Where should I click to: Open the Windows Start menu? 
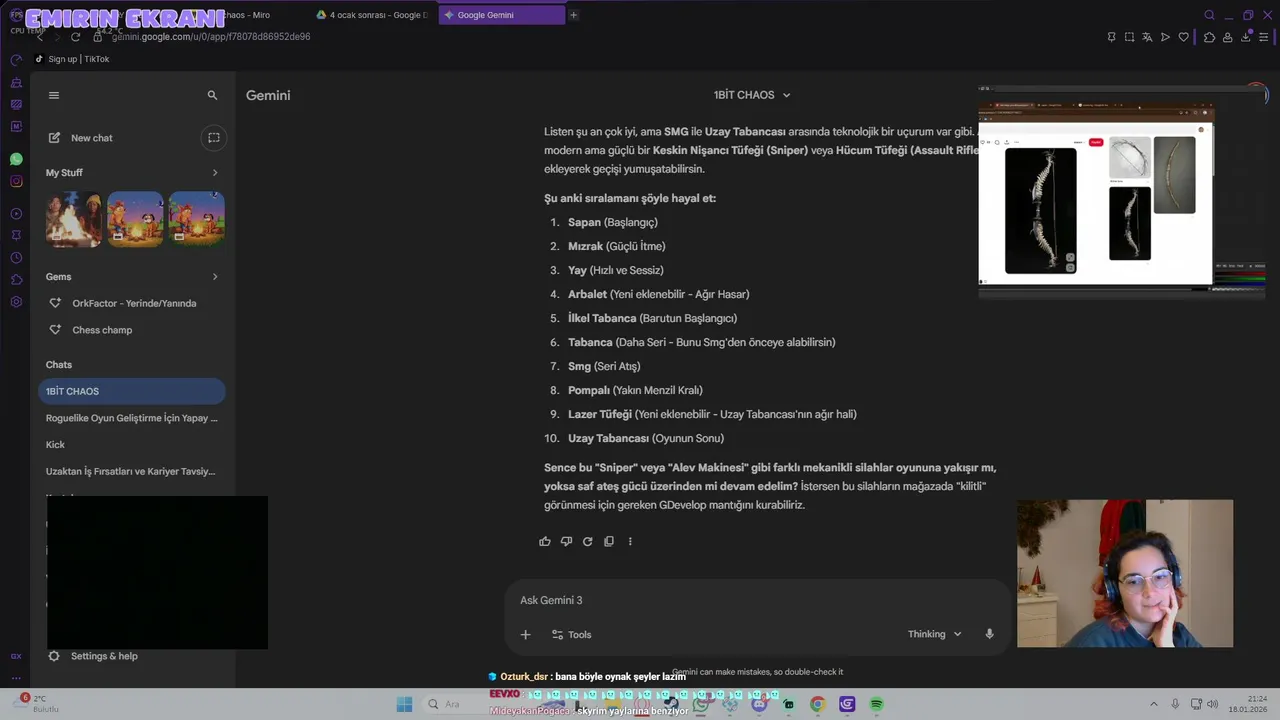coord(404,704)
